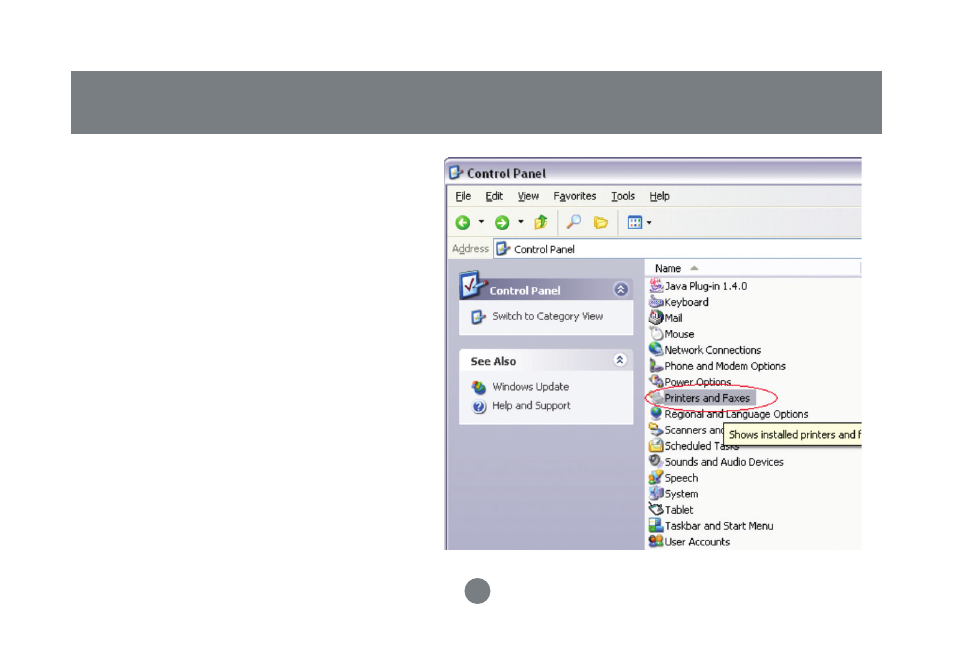954x663 pixels.
Task: Select the Taskbar and Start Menu icon
Action: (x=656, y=525)
